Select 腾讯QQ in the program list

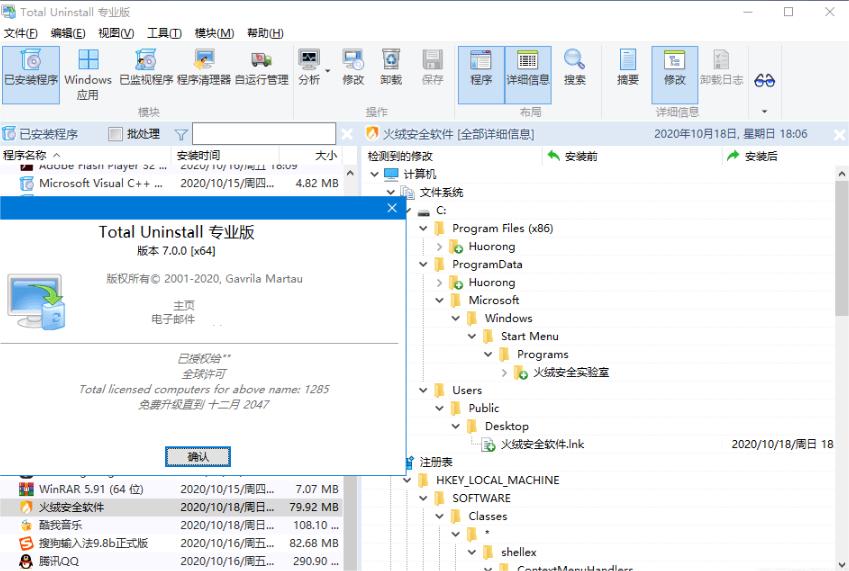pyautogui.click(x=171, y=561)
